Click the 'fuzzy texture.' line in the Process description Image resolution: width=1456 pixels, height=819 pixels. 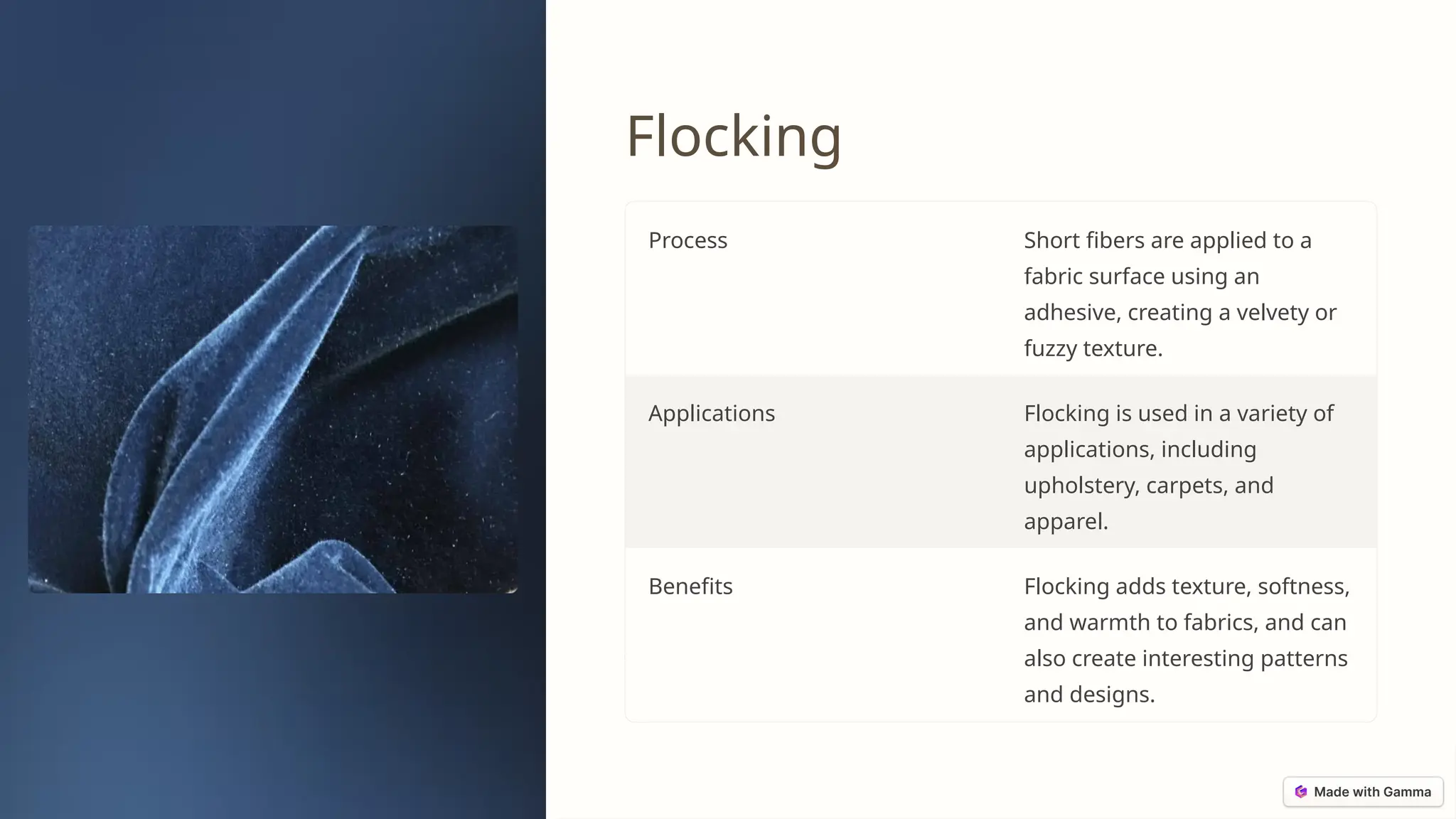[x=1093, y=348]
